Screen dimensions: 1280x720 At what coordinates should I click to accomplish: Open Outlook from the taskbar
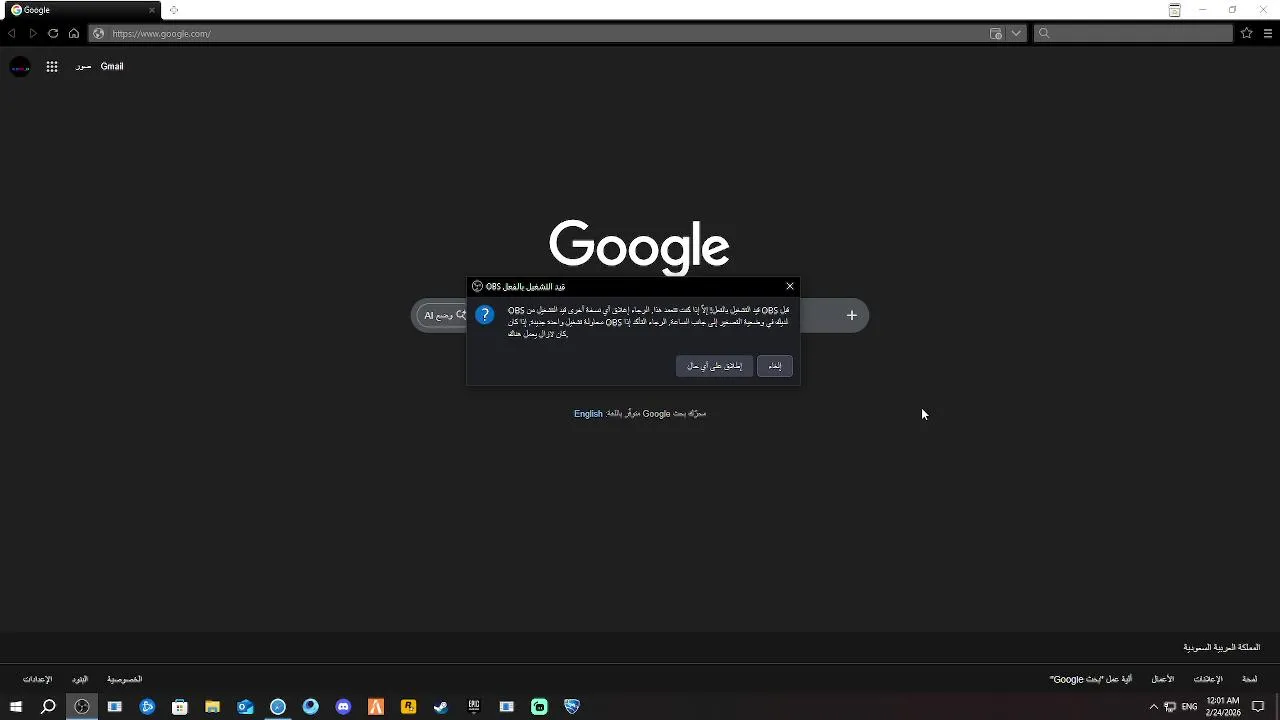tap(245, 707)
